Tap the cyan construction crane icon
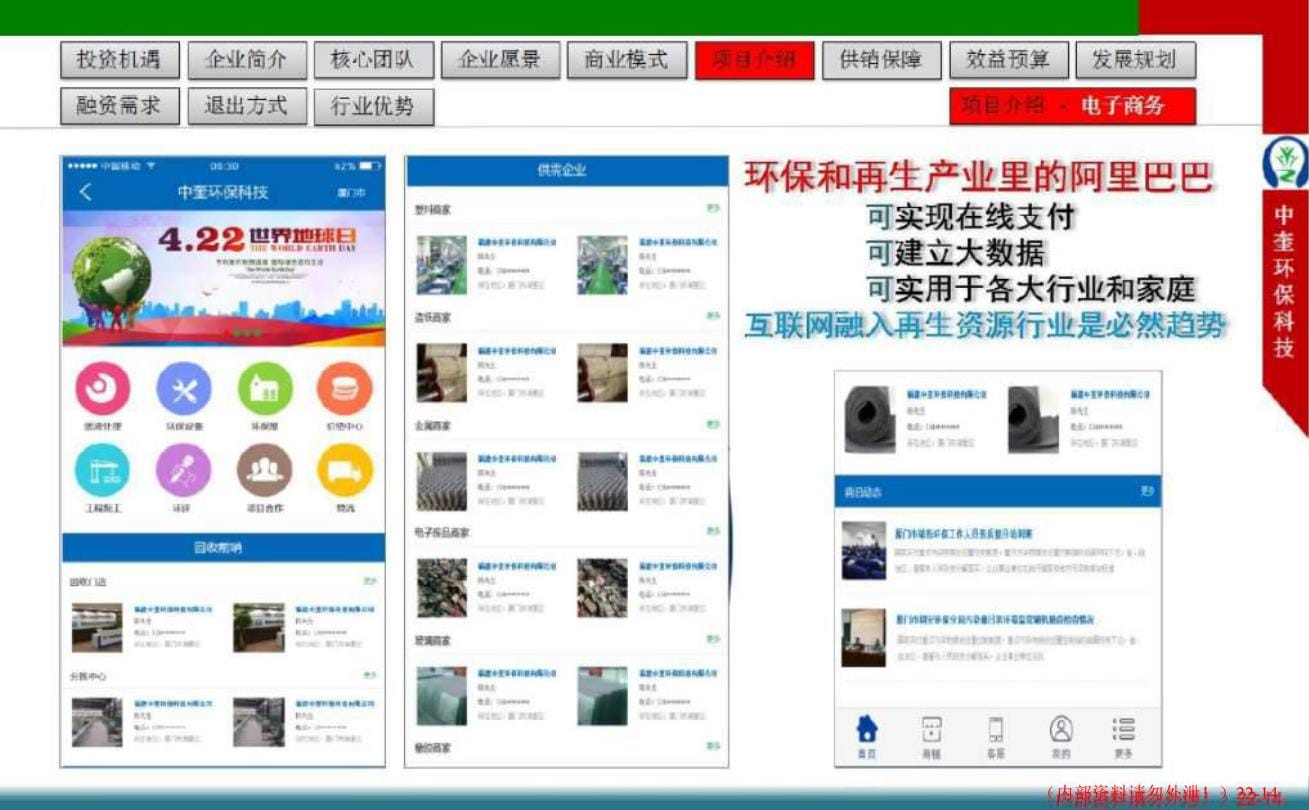The image size is (1309, 810). pyautogui.click(x=102, y=470)
